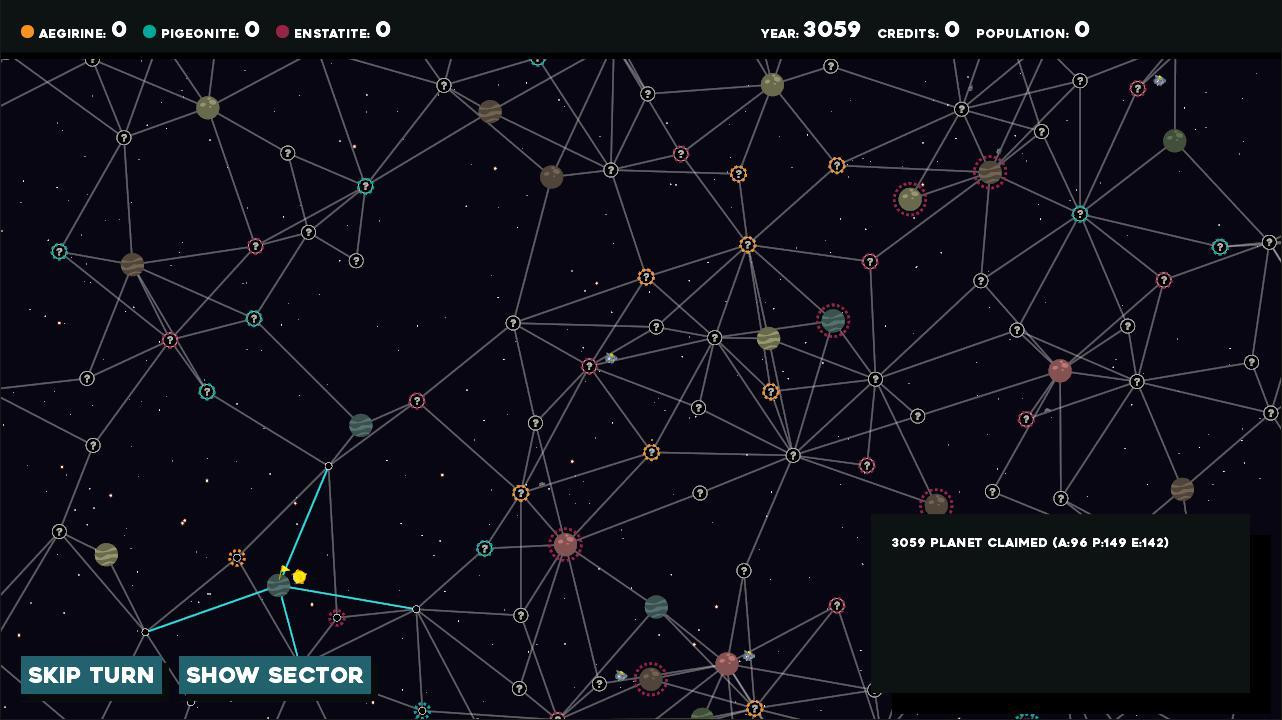1282x720 pixels.
Task: Select the dark green planet at upper right
Action: pos(1175,141)
